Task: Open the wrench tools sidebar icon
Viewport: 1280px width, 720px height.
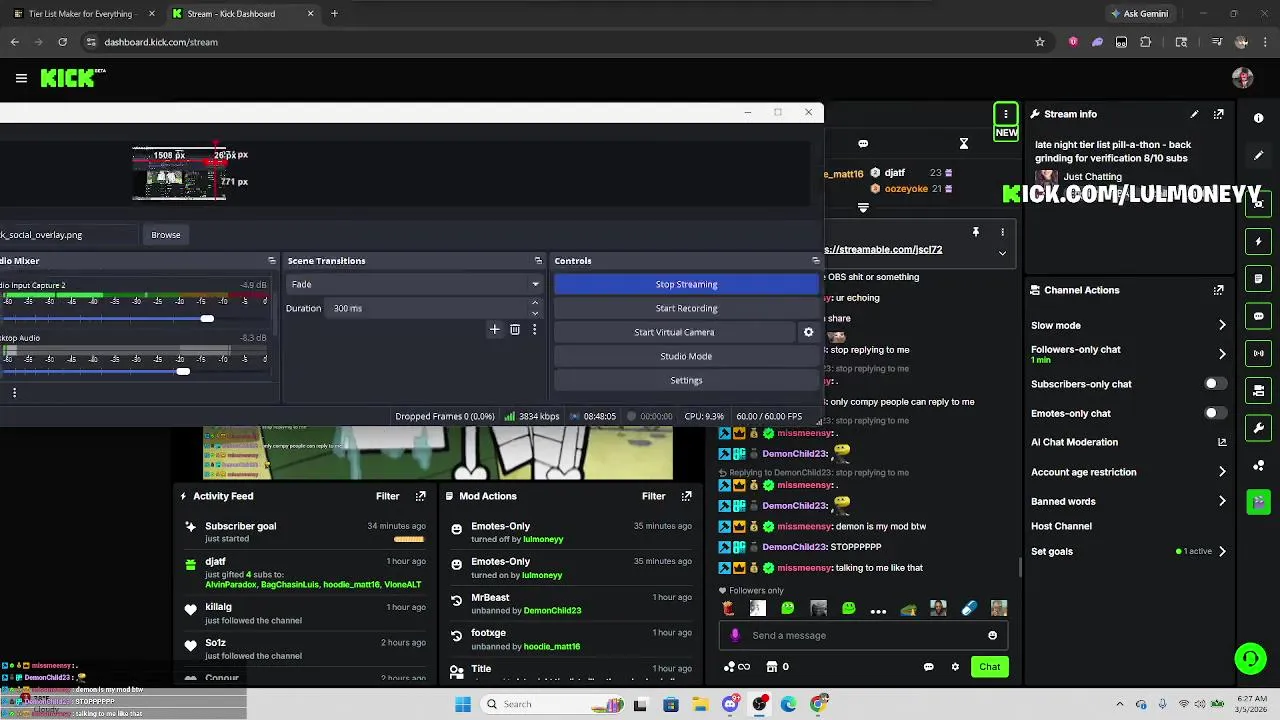Action: [1258, 428]
